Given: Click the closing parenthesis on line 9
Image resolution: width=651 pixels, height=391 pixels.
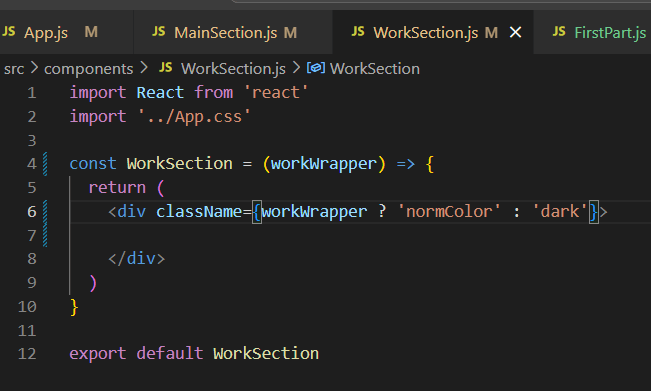Looking at the screenshot, I should click(93, 283).
